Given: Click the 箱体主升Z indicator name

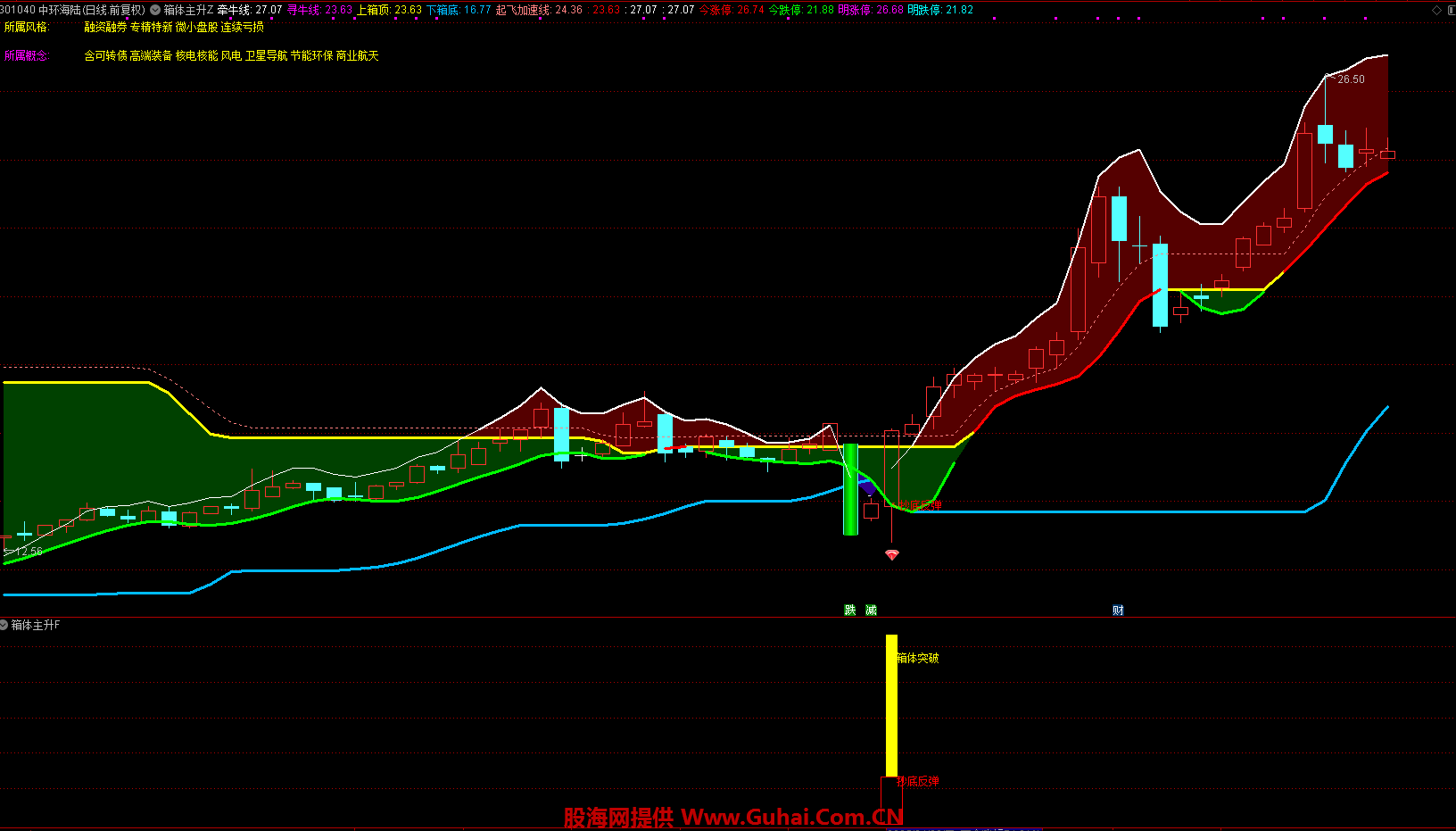Looking at the screenshot, I should point(188,10).
